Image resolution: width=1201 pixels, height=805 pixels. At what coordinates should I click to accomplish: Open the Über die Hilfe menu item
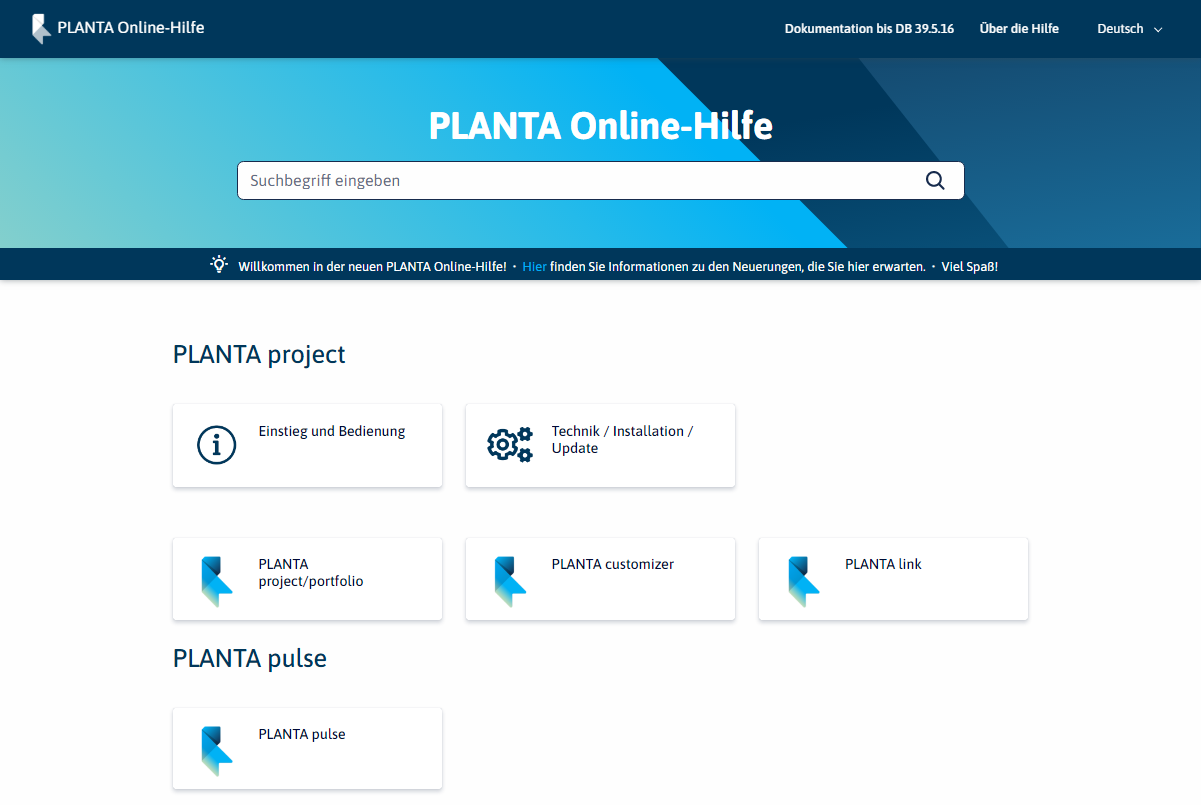(1019, 29)
